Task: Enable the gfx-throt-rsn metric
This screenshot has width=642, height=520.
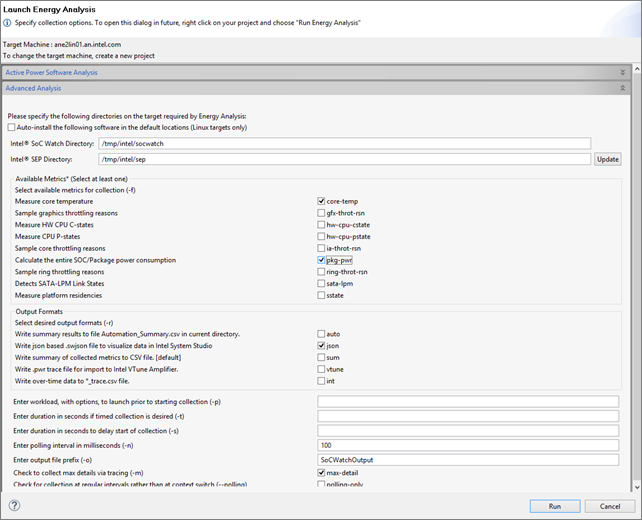Action: tap(322, 213)
